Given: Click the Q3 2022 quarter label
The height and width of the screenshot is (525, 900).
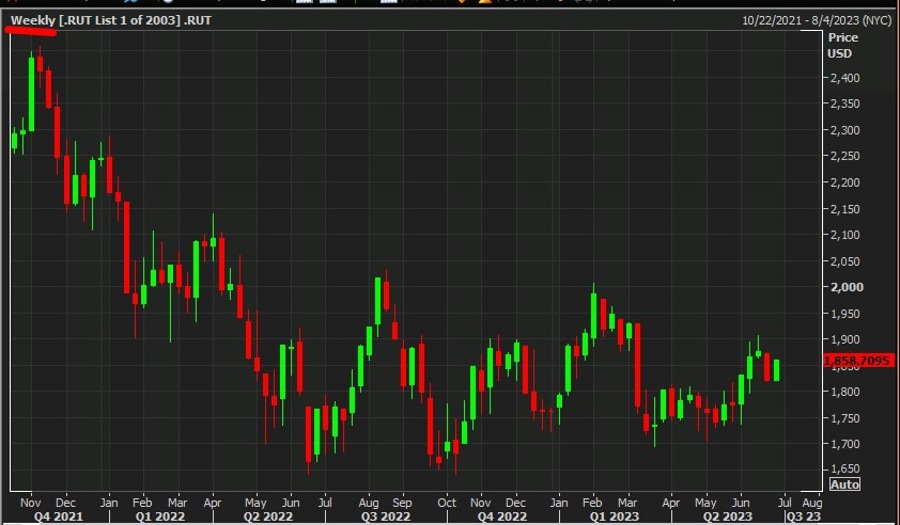Looking at the screenshot, I should click(x=385, y=517).
